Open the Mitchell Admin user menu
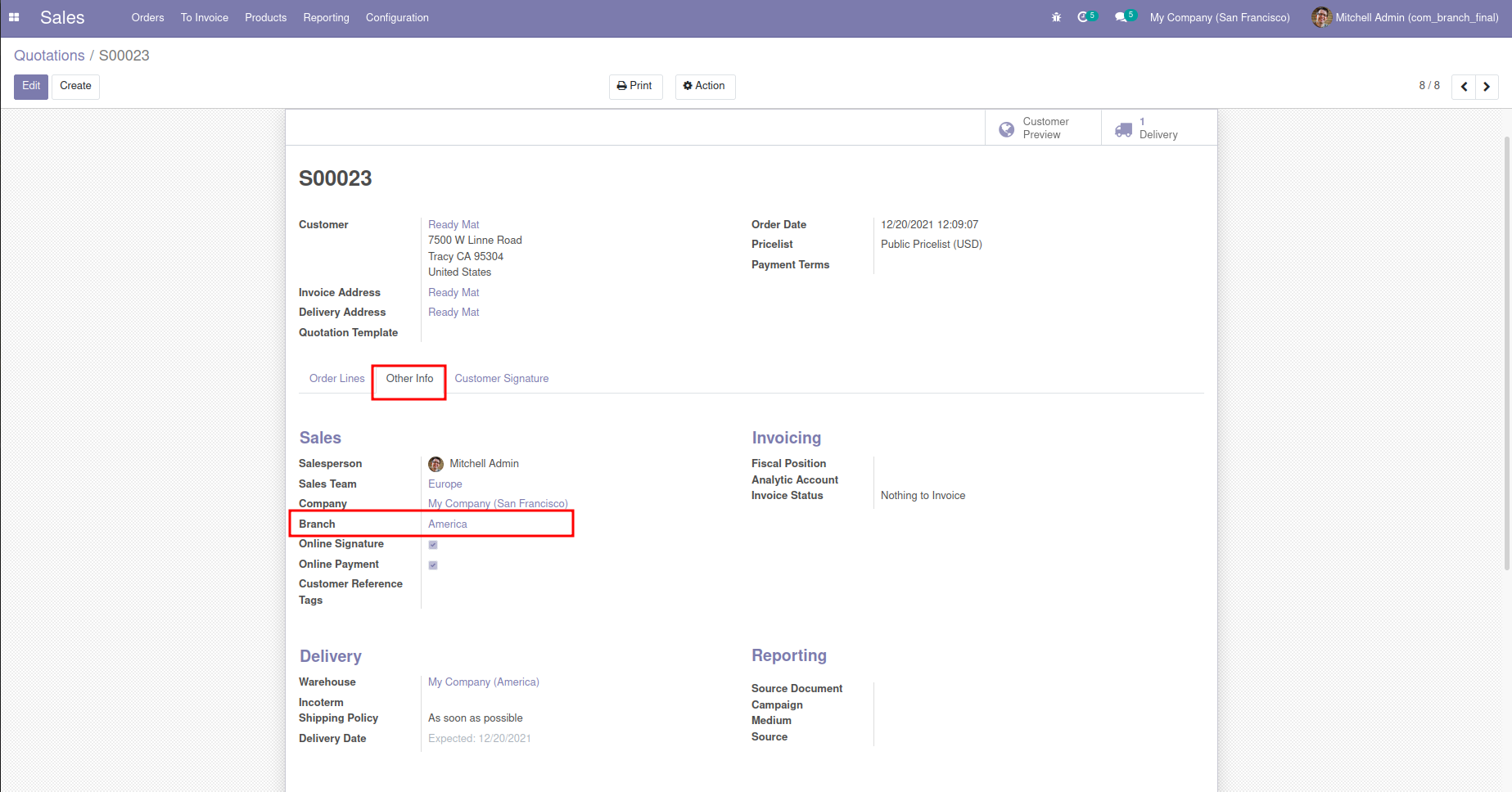This screenshot has height=792, width=1512. 1405,17
